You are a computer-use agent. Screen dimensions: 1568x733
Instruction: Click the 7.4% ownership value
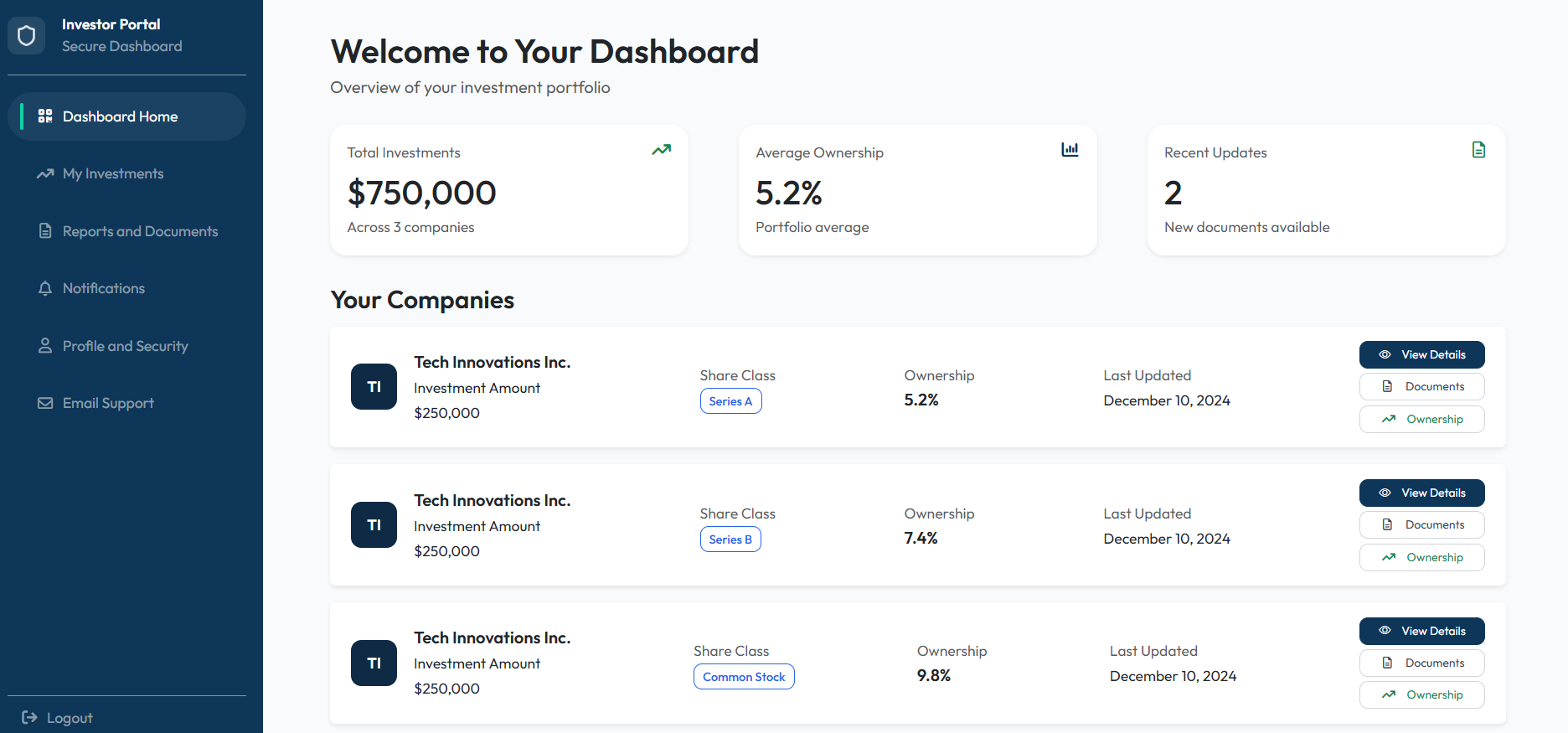[x=921, y=539]
